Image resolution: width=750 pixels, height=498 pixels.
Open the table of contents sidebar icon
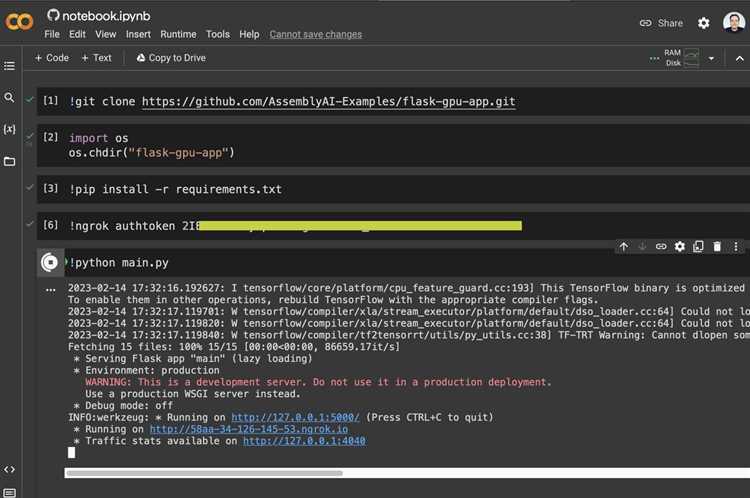pos(9,66)
